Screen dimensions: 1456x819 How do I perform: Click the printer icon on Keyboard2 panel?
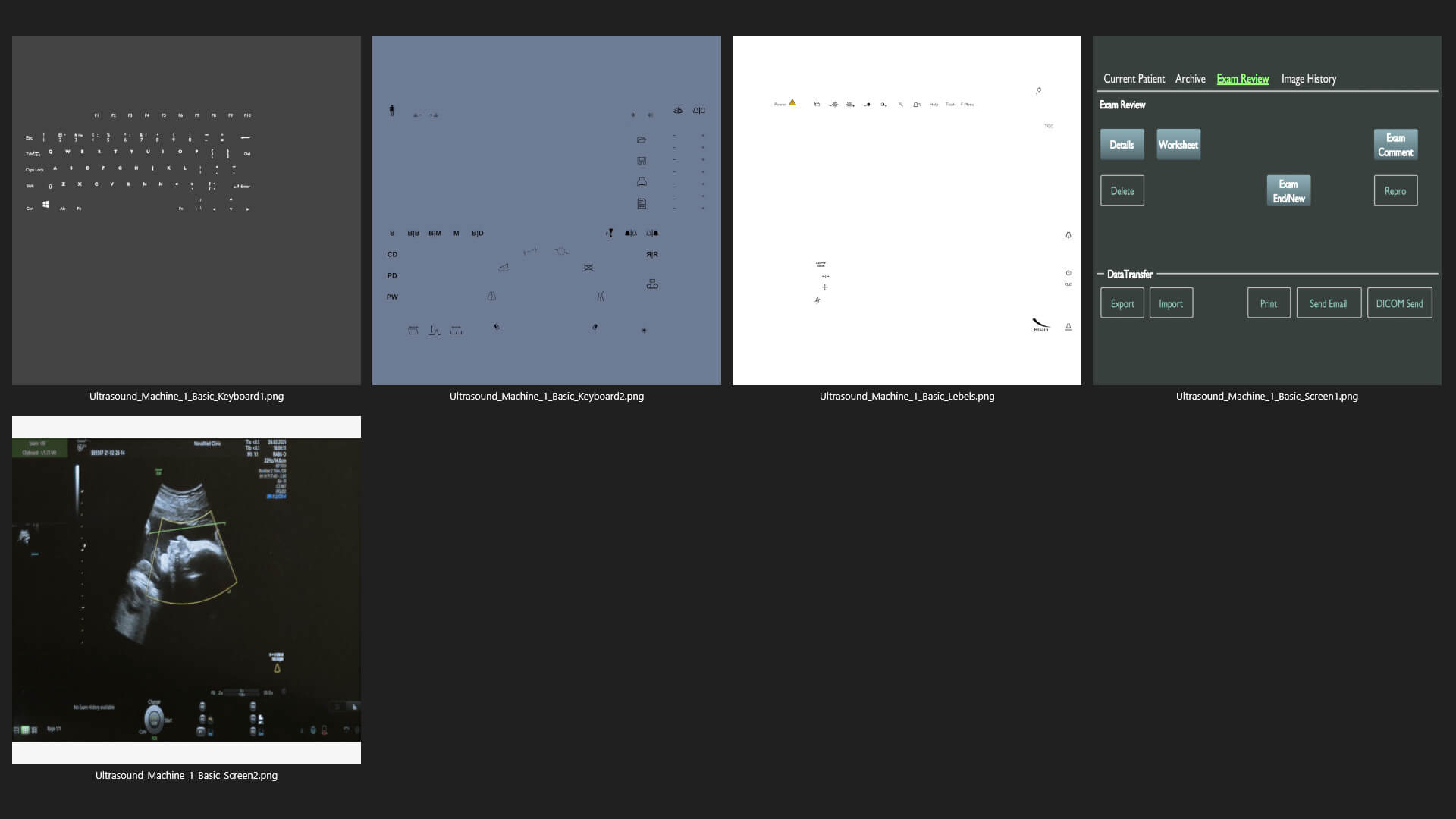tap(642, 183)
